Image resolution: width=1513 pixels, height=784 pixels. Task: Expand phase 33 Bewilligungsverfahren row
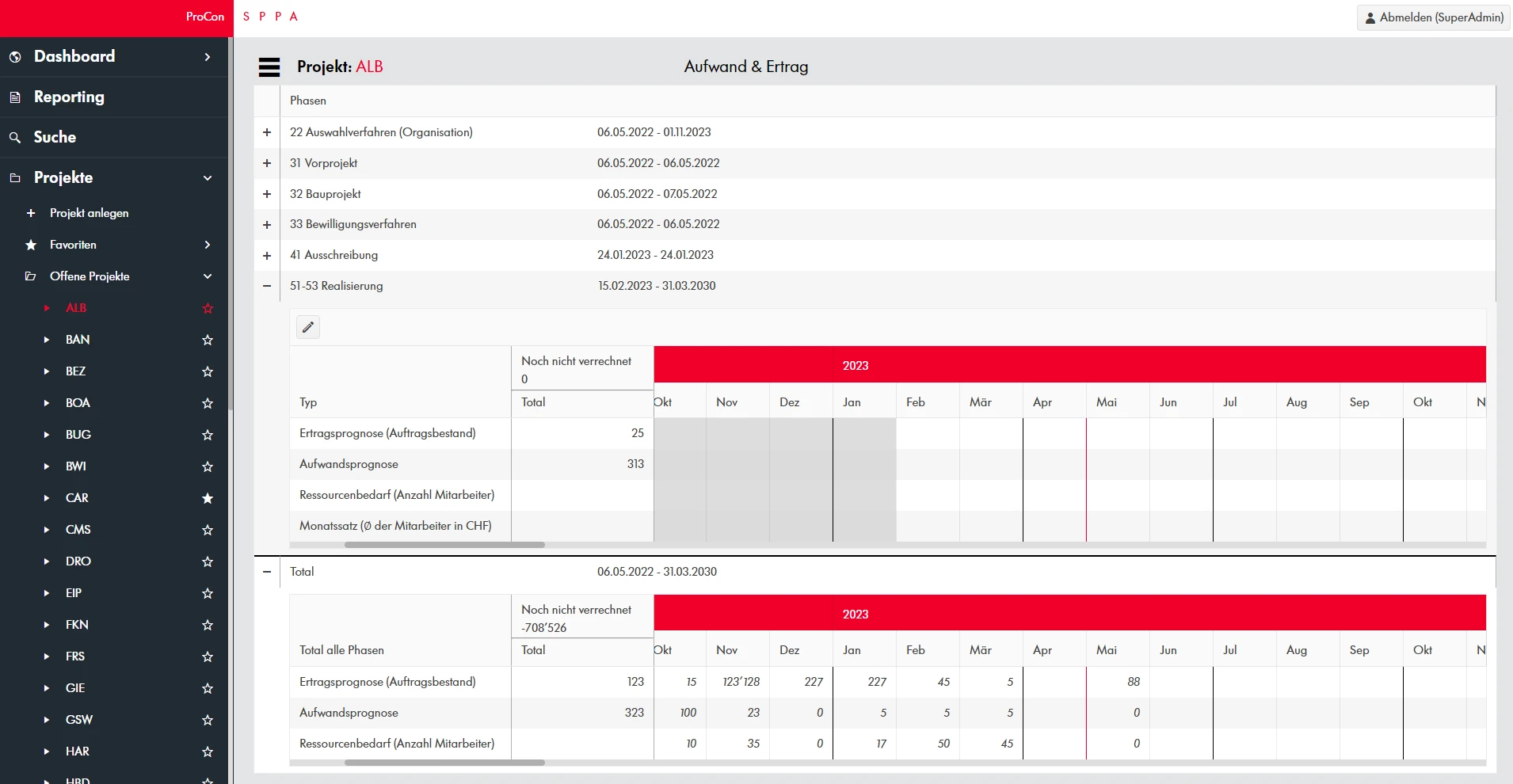[x=267, y=225]
